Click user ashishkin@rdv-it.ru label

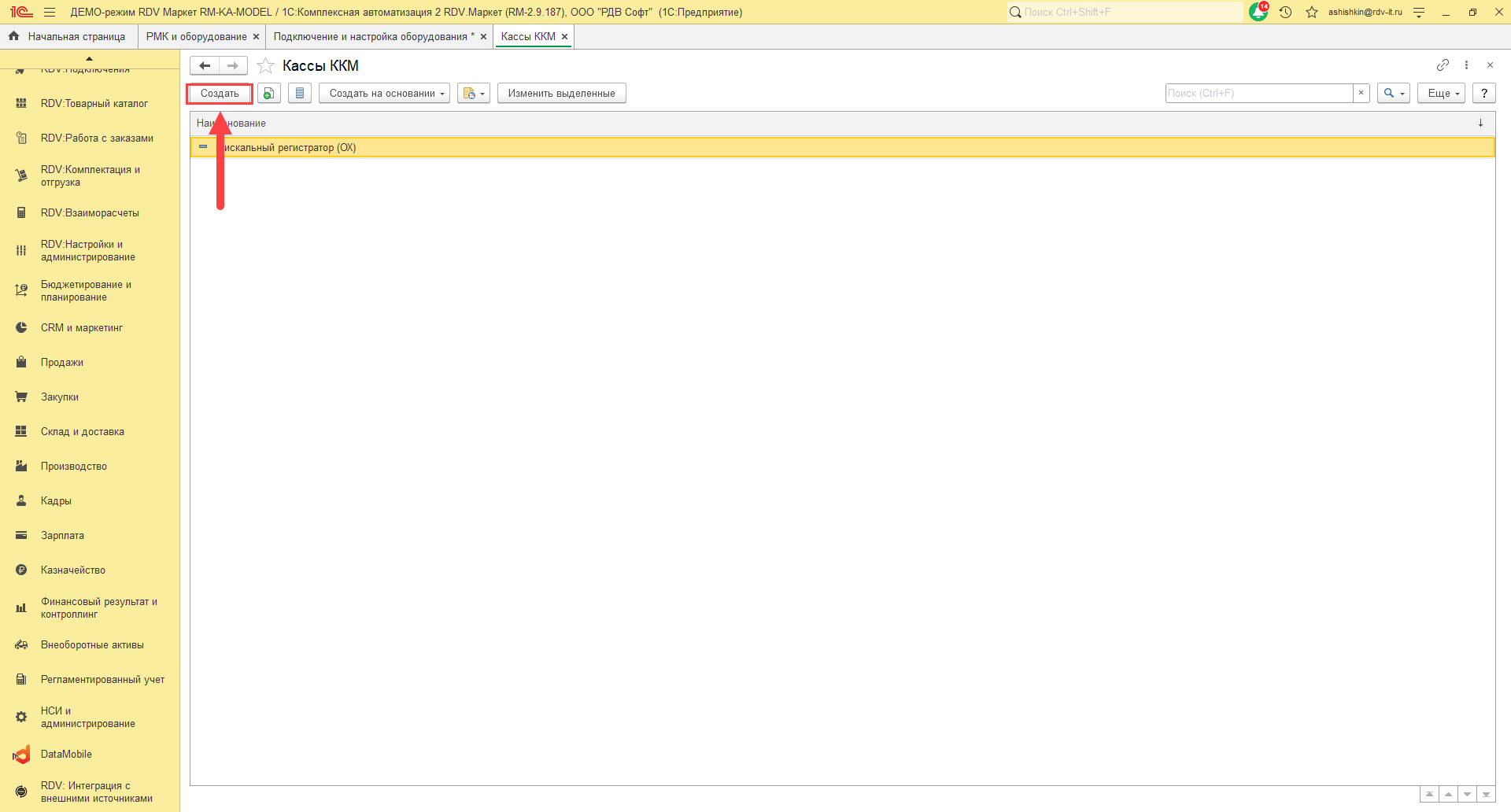[x=1365, y=12]
